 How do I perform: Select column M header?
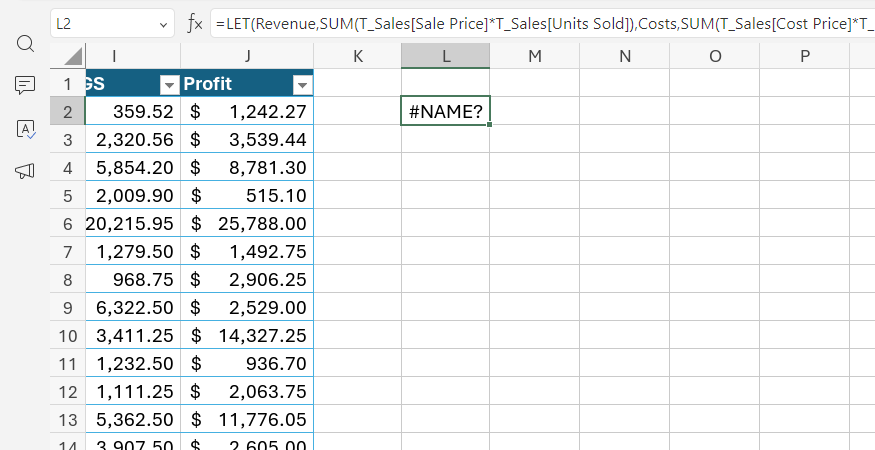click(x=535, y=56)
